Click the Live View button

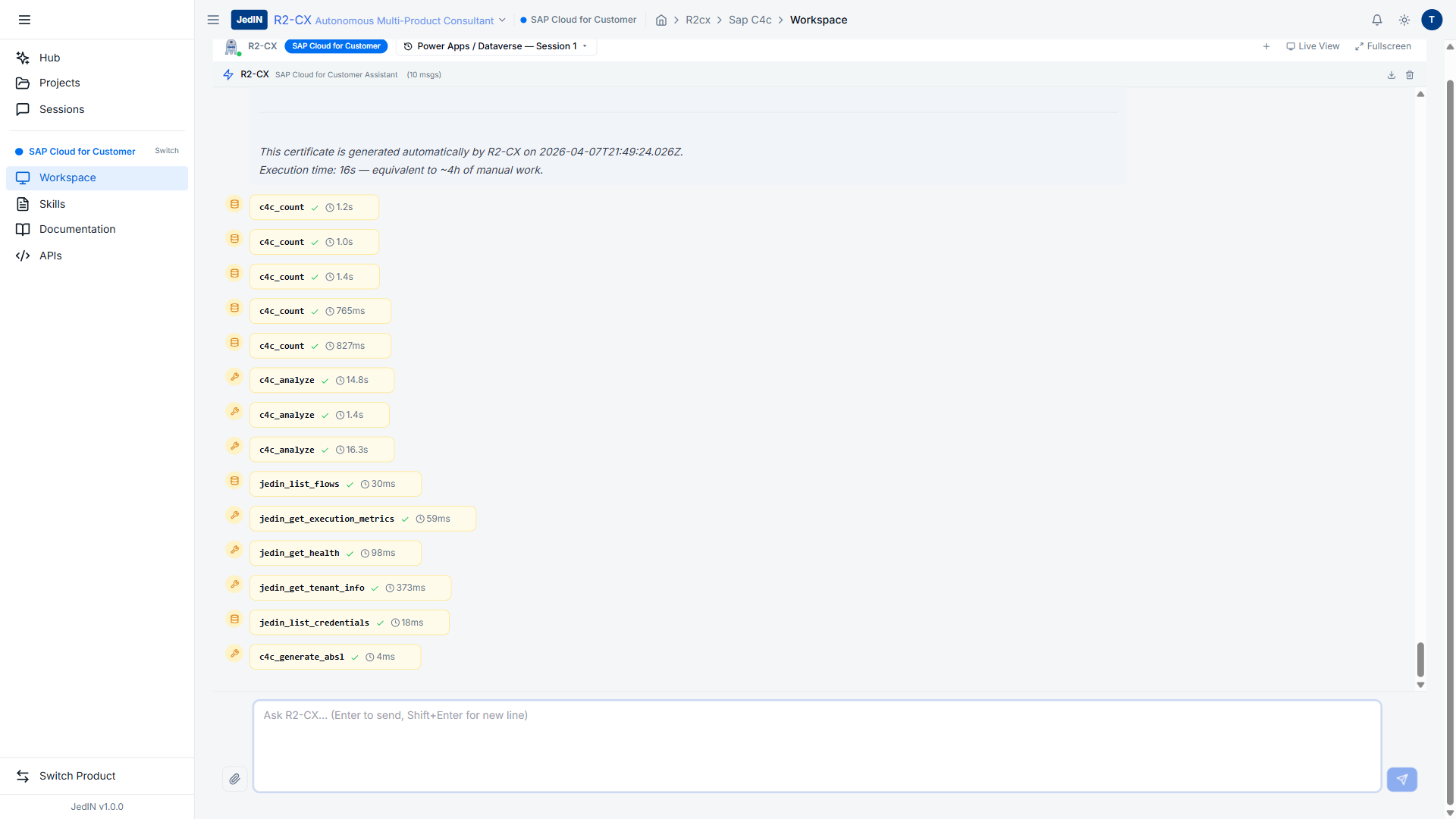coord(1313,46)
